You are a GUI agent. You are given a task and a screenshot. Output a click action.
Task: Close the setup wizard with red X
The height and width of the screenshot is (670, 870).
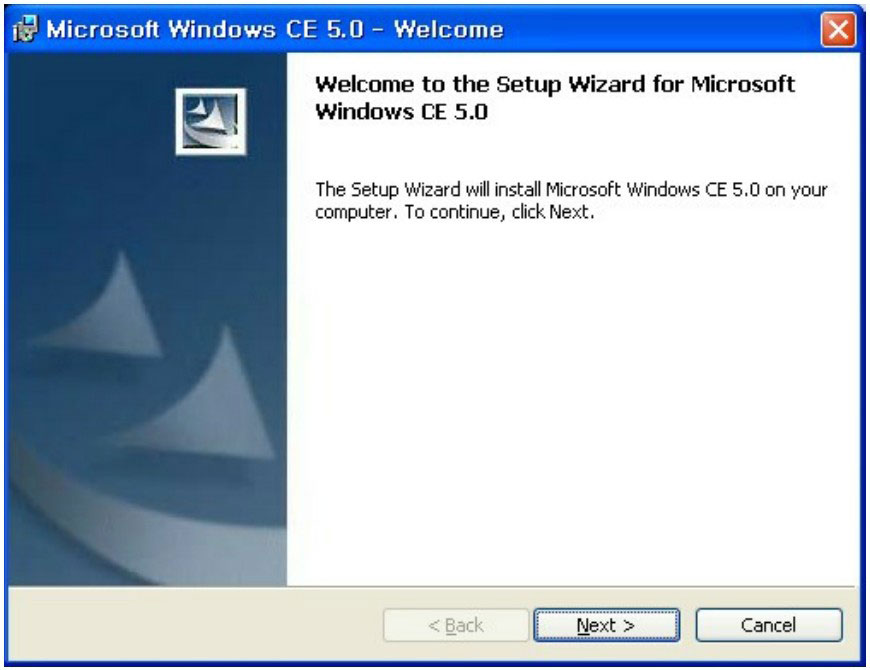tap(838, 29)
